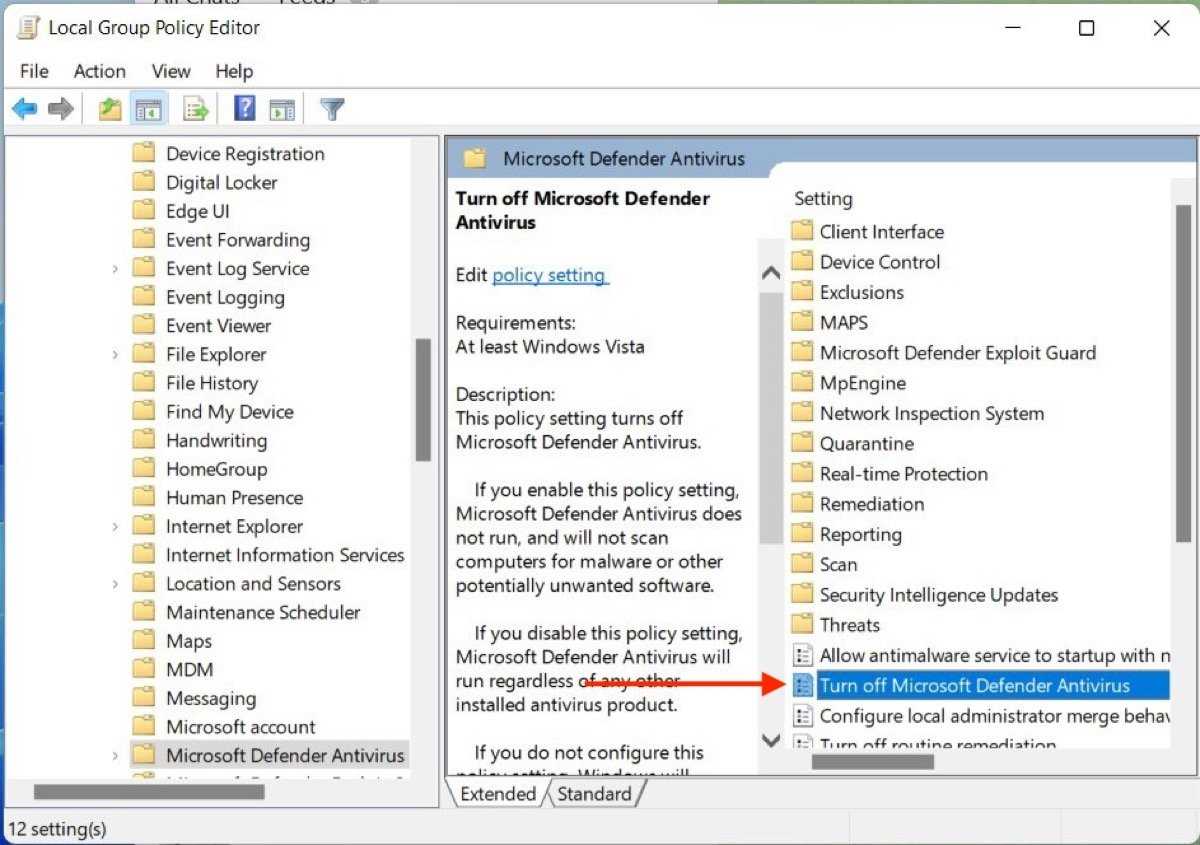Open the View menu
Viewport: 1200px width, 845px height.
coord(171,71)
